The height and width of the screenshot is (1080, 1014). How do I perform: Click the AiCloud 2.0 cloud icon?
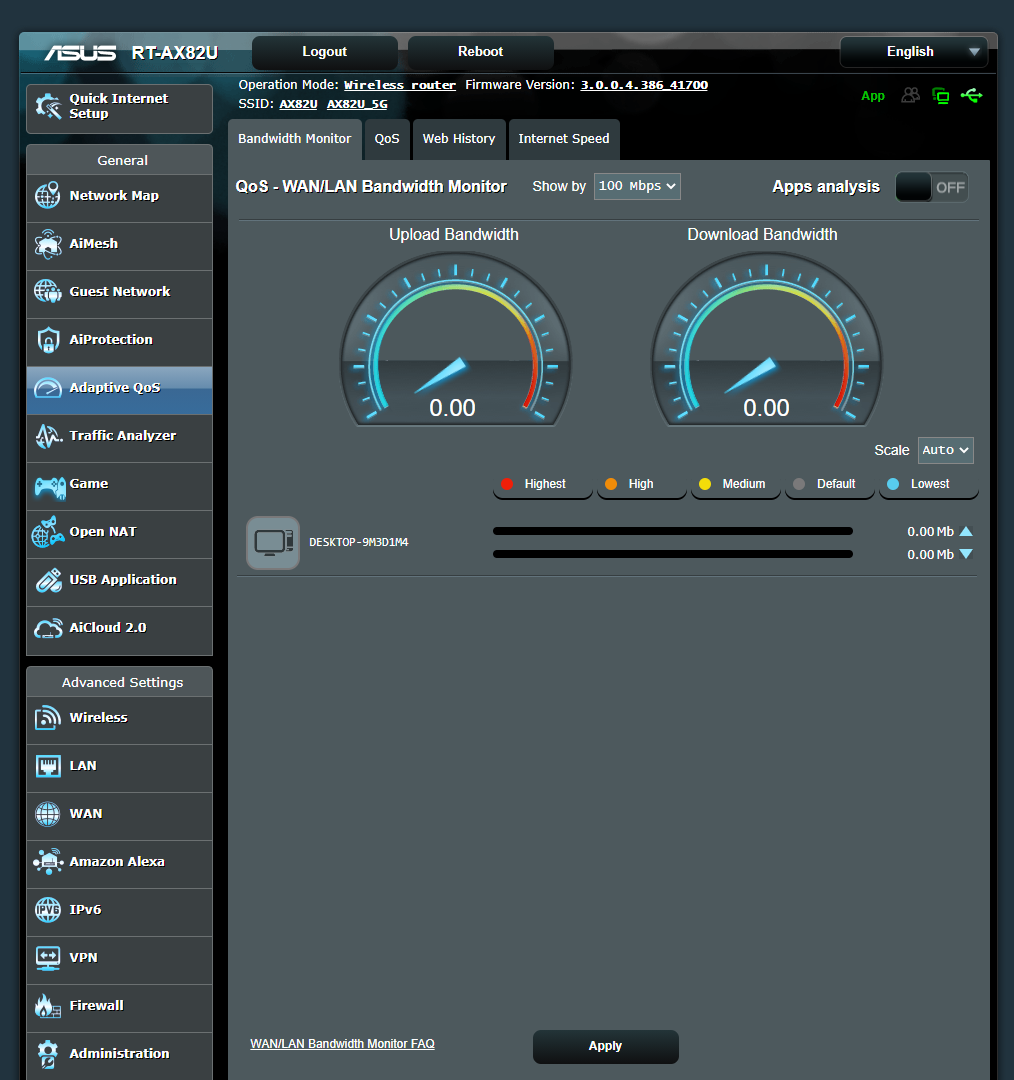click(48, 628)
